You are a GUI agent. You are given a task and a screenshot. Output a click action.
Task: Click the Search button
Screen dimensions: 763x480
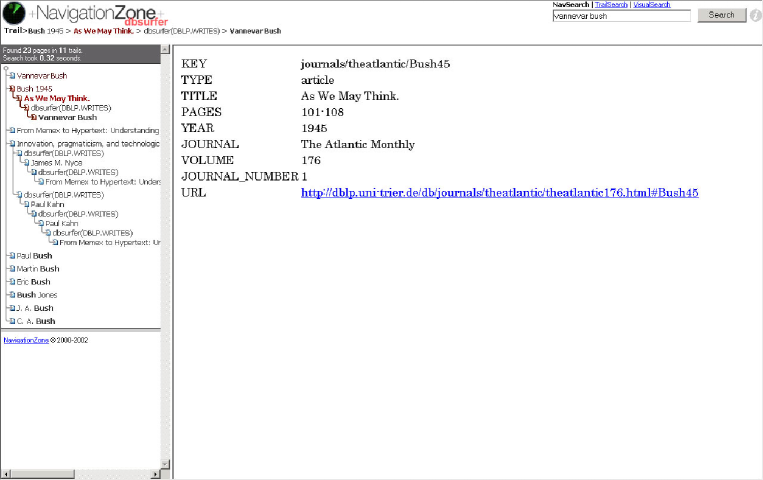(722, 15)
